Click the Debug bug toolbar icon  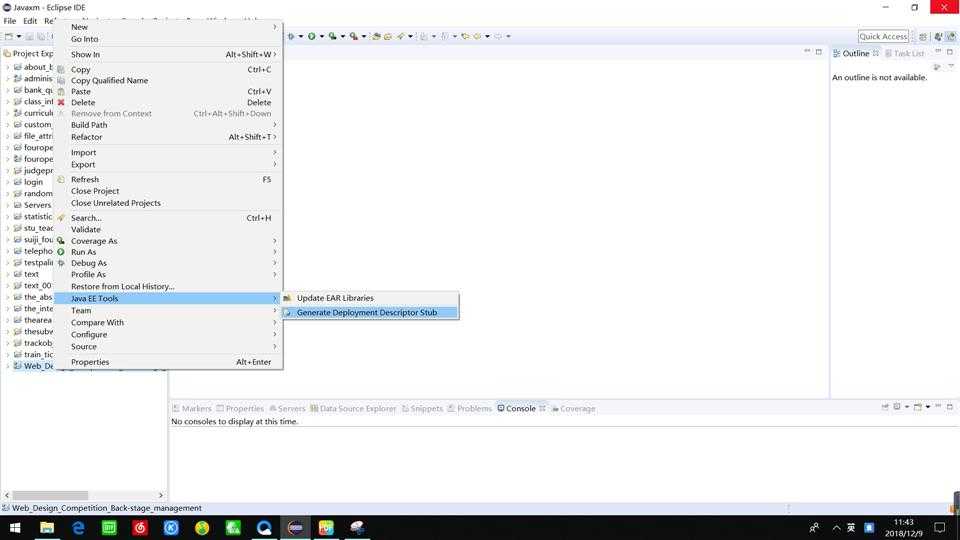point(291,36)
